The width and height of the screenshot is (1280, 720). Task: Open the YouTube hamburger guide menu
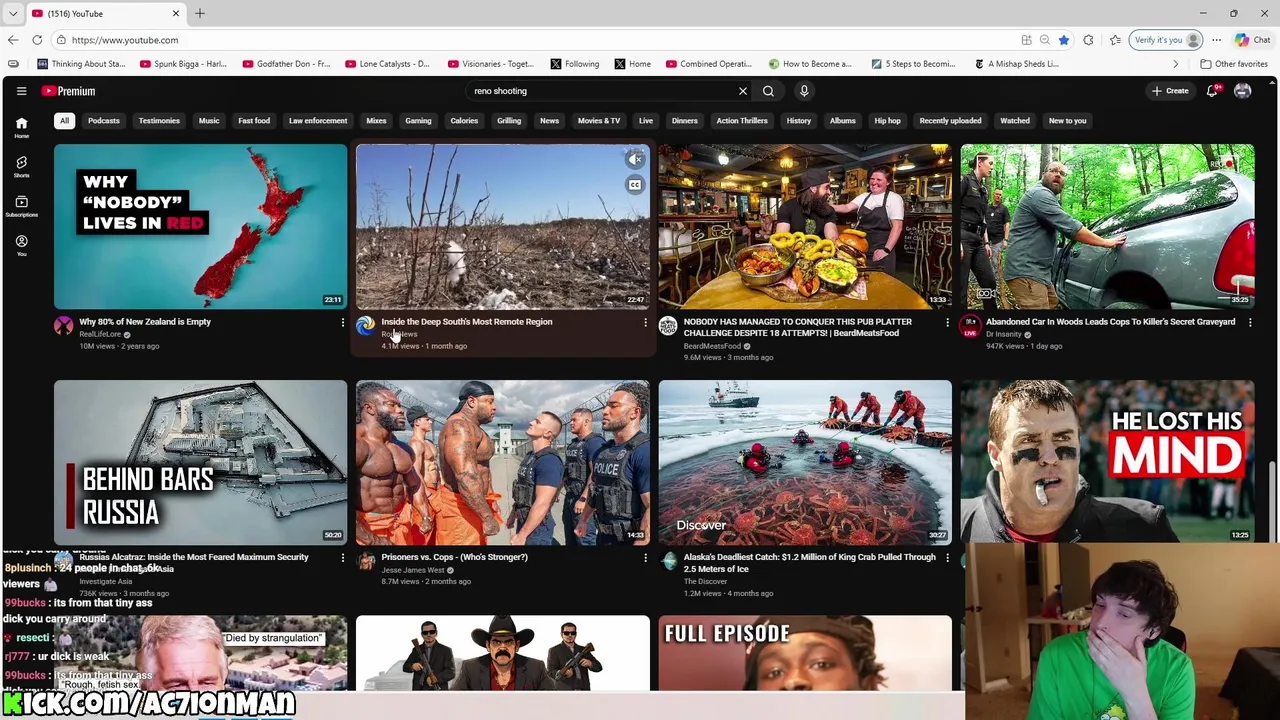(x=21, y=91)
